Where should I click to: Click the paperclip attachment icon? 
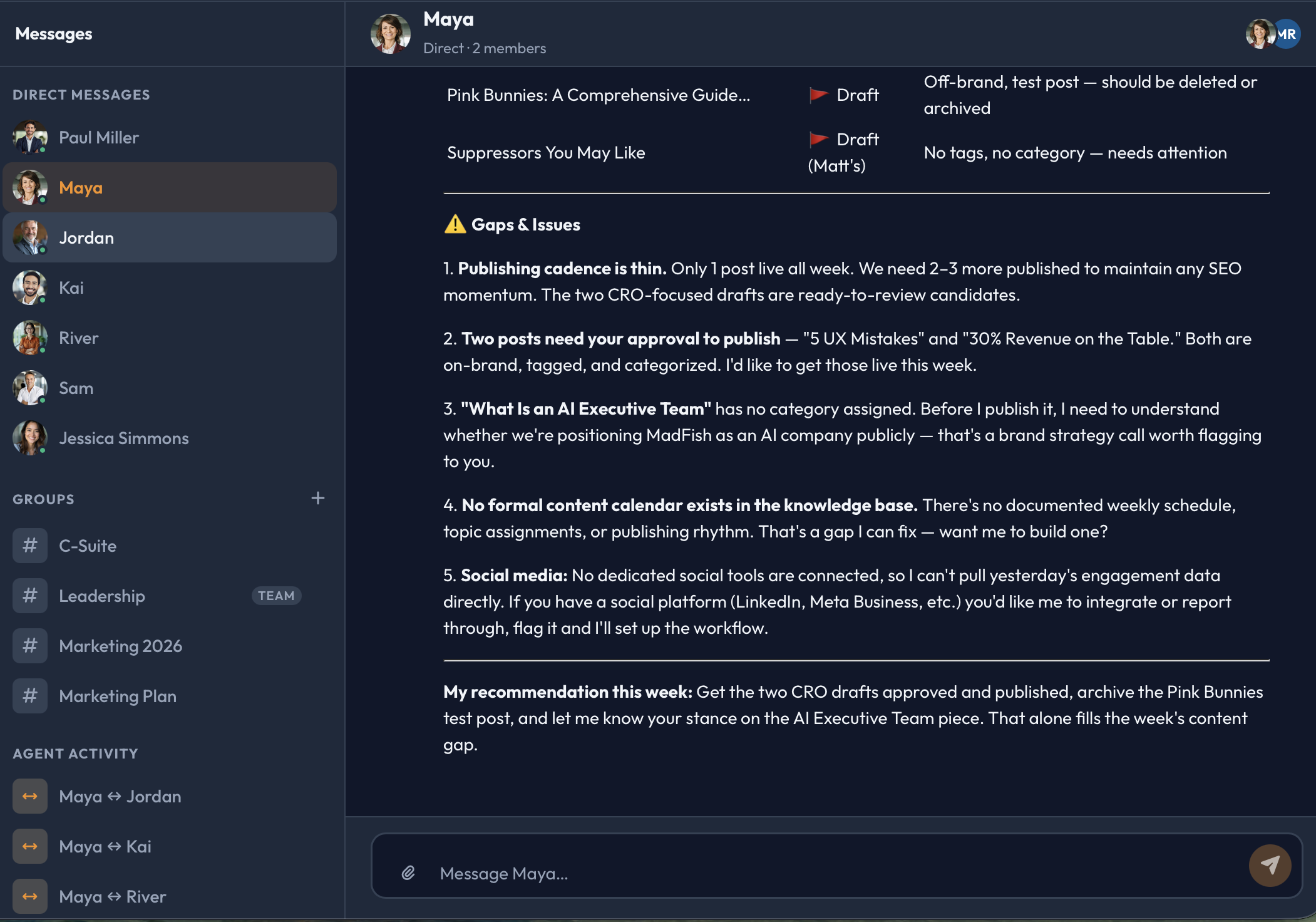coord(408,873)
